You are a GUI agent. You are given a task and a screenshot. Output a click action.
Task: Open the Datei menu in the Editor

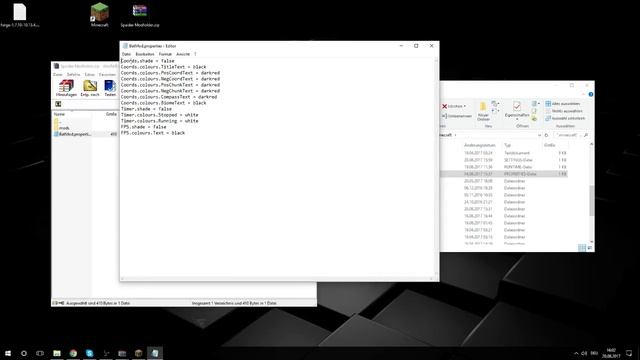[126, 54]
